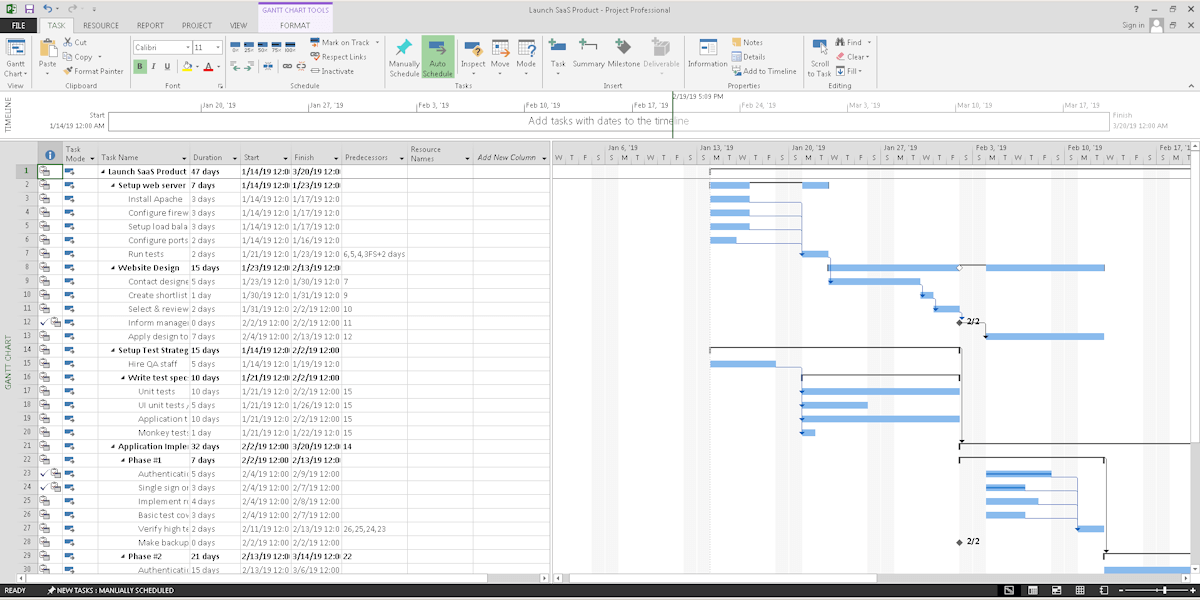Open the background fill color picker
1200x600 pixels.
190,67
